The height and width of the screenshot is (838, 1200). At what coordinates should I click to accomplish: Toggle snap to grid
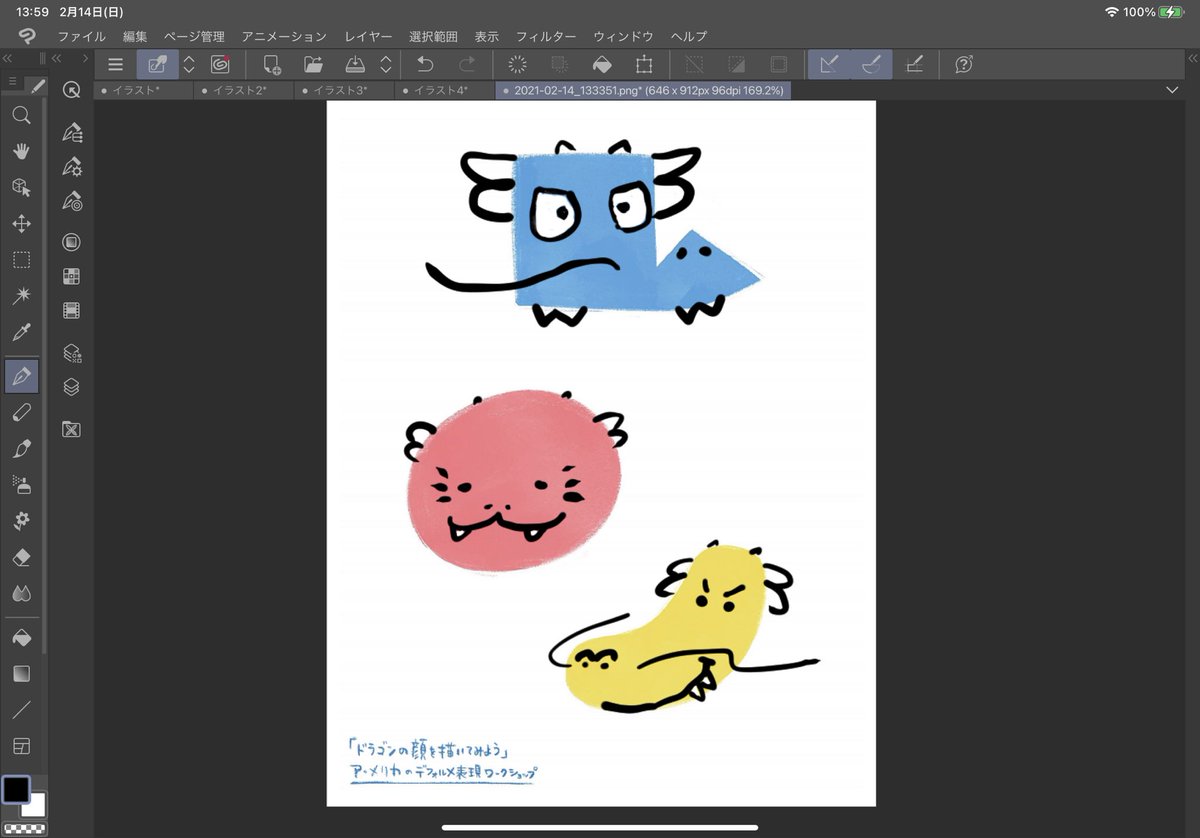click(913, 64)
